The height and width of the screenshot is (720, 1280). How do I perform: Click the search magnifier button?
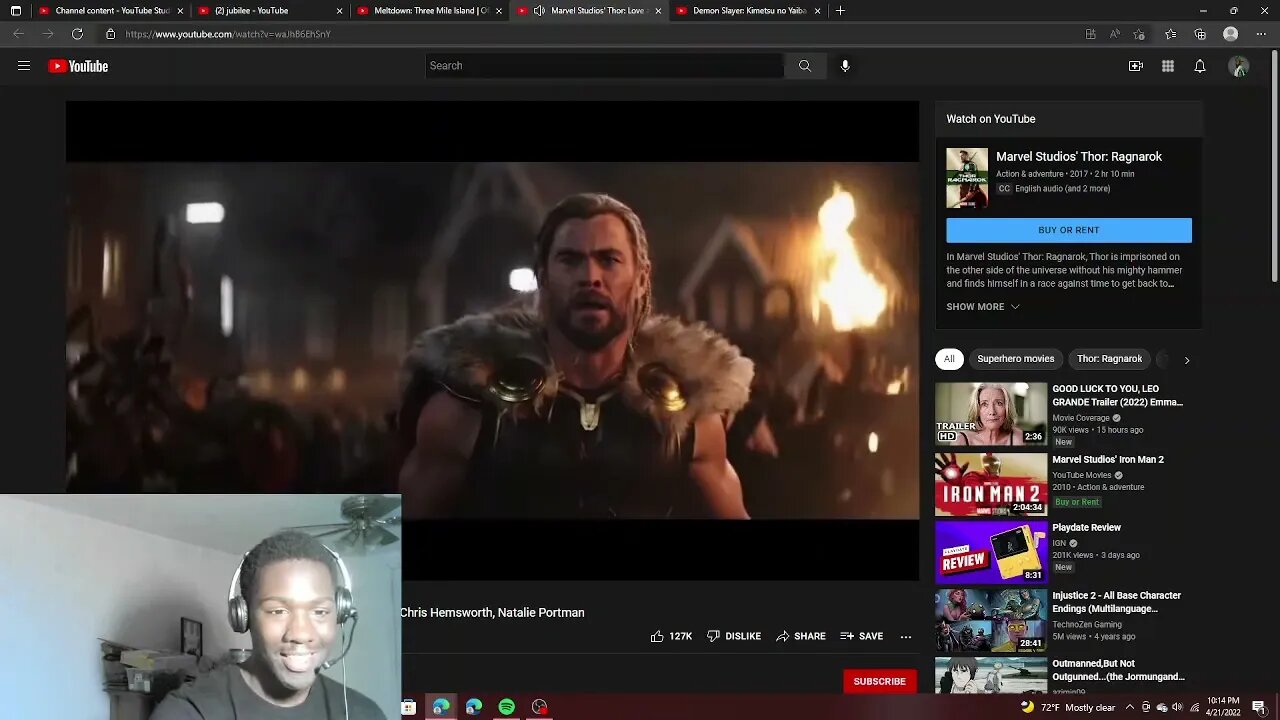tap(805, 66)
